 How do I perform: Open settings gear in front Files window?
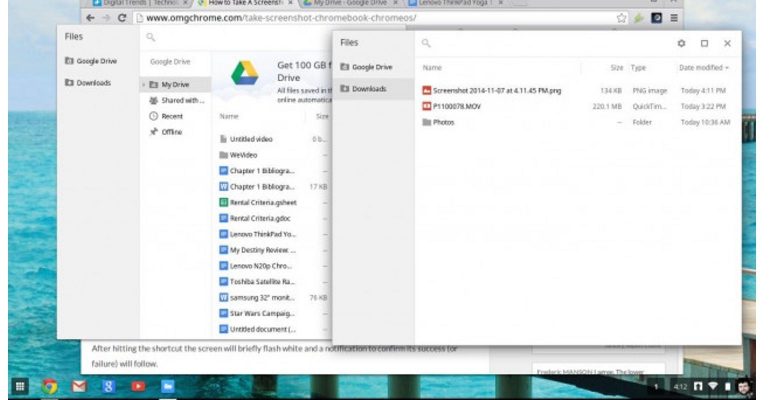pyautogui.click(x=681, y=43)
